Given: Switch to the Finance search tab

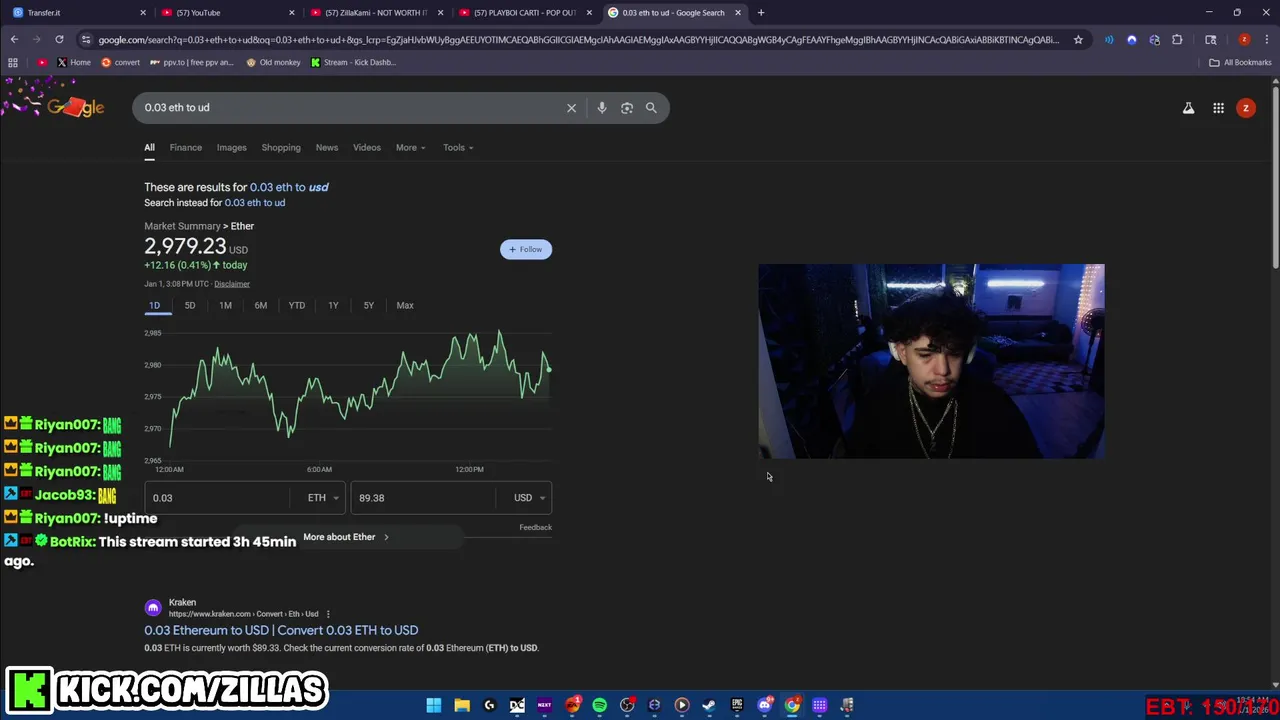Looking at the screenshot, I should point(185,148).
